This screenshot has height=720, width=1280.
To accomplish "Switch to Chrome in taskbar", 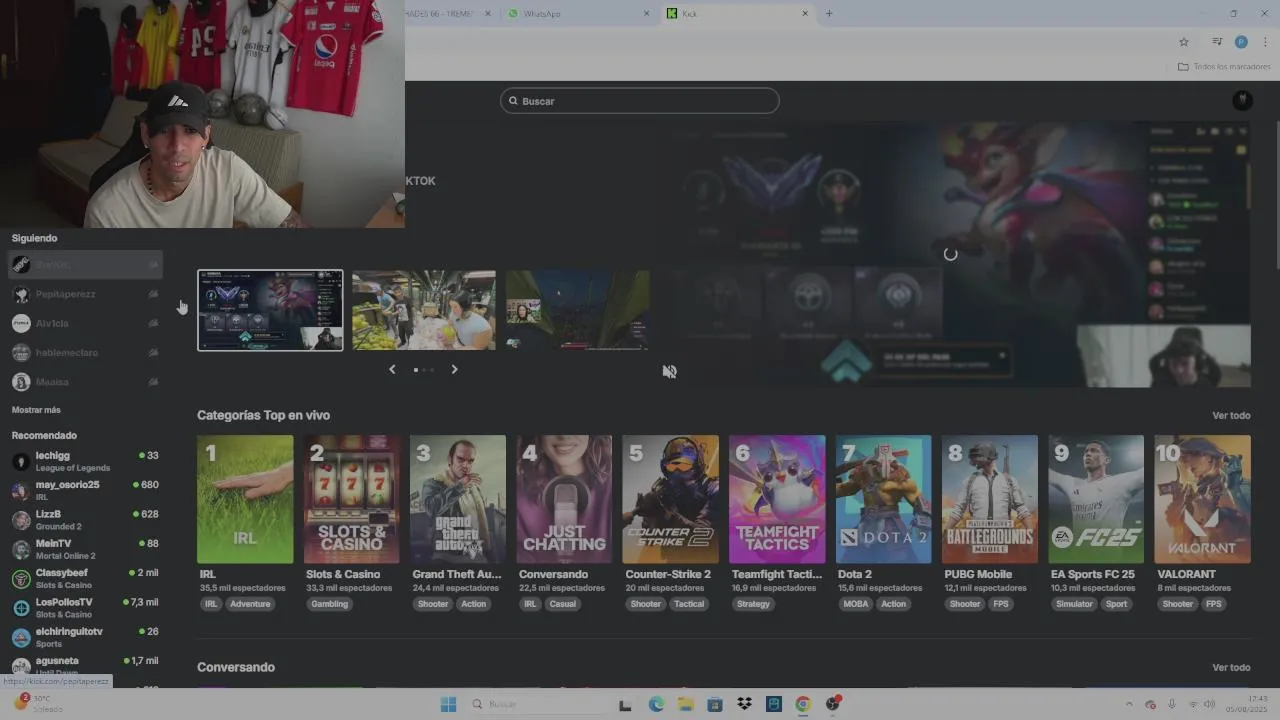I will 803,704.
